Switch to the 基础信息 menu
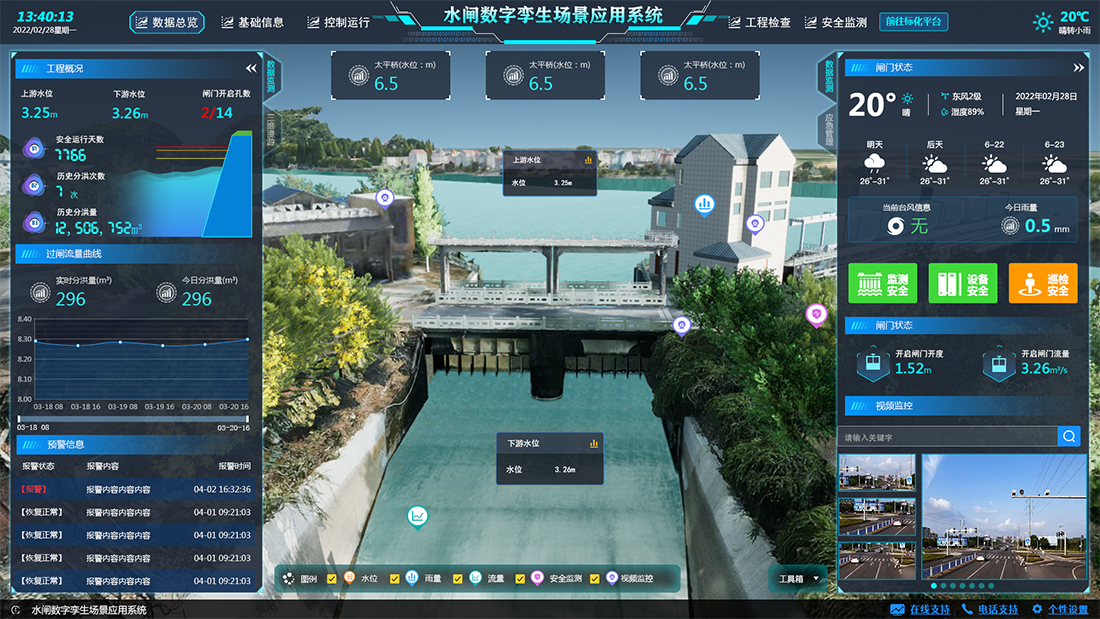The width and height of the screenshot is (1100, 619). (253, 22)
